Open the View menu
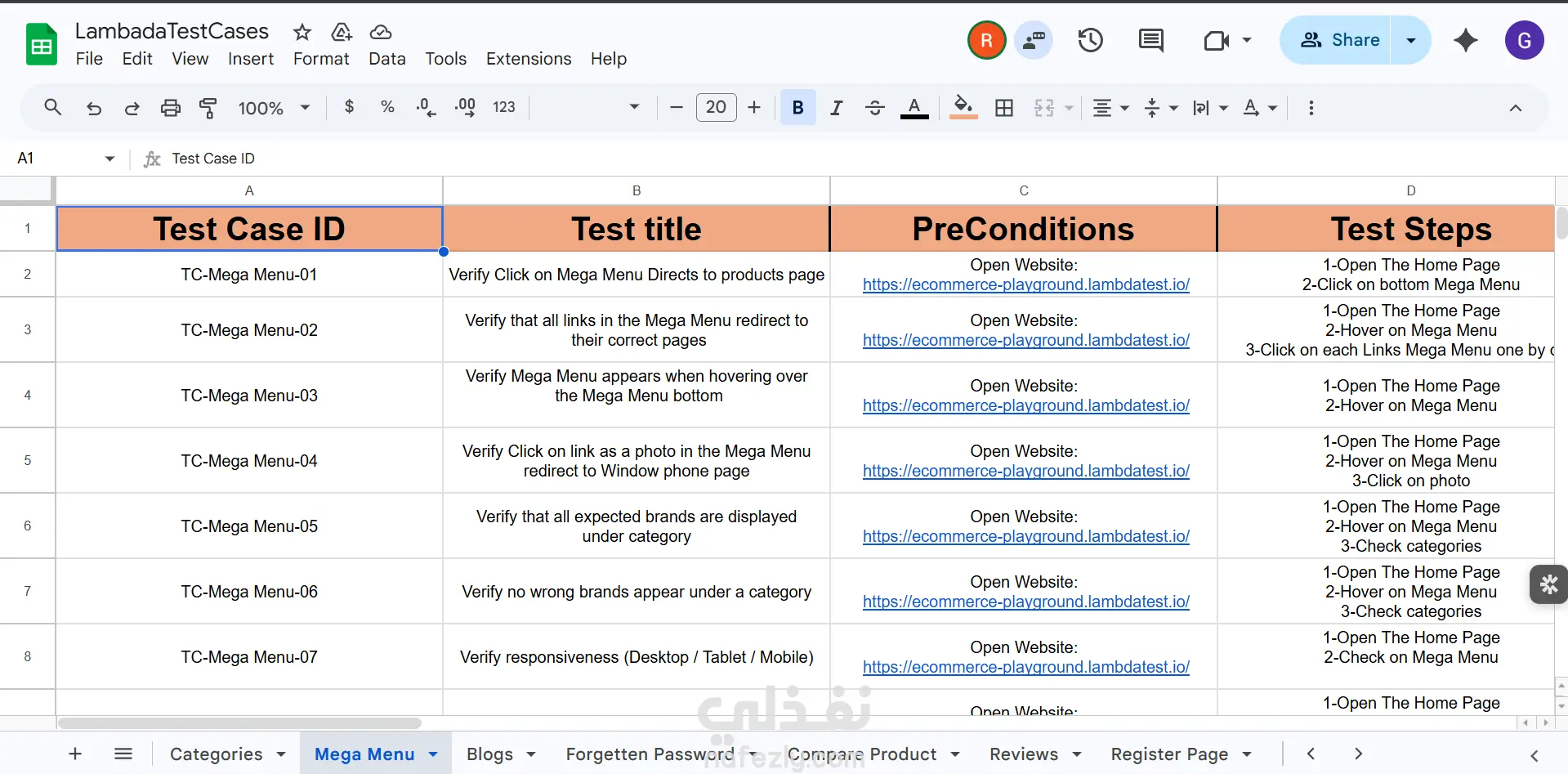 point(190,59)
